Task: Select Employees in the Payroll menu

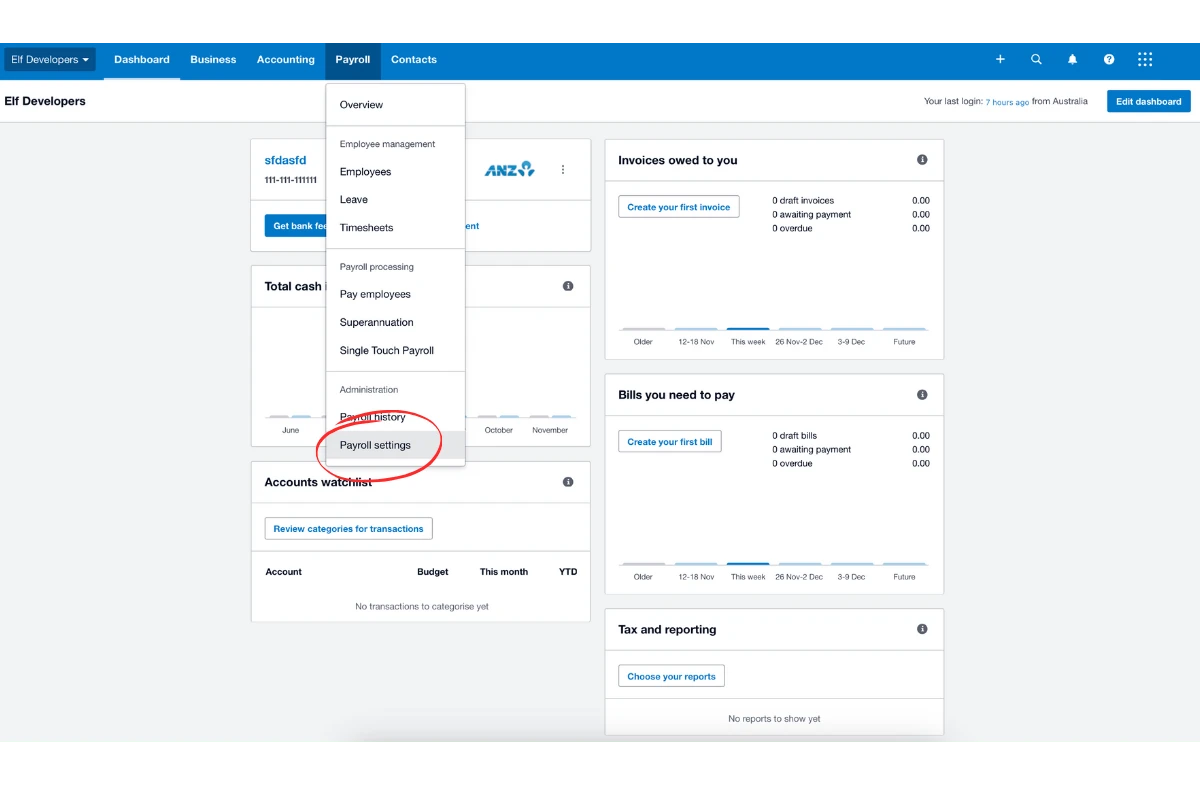Action: click(x=395, y=172)
